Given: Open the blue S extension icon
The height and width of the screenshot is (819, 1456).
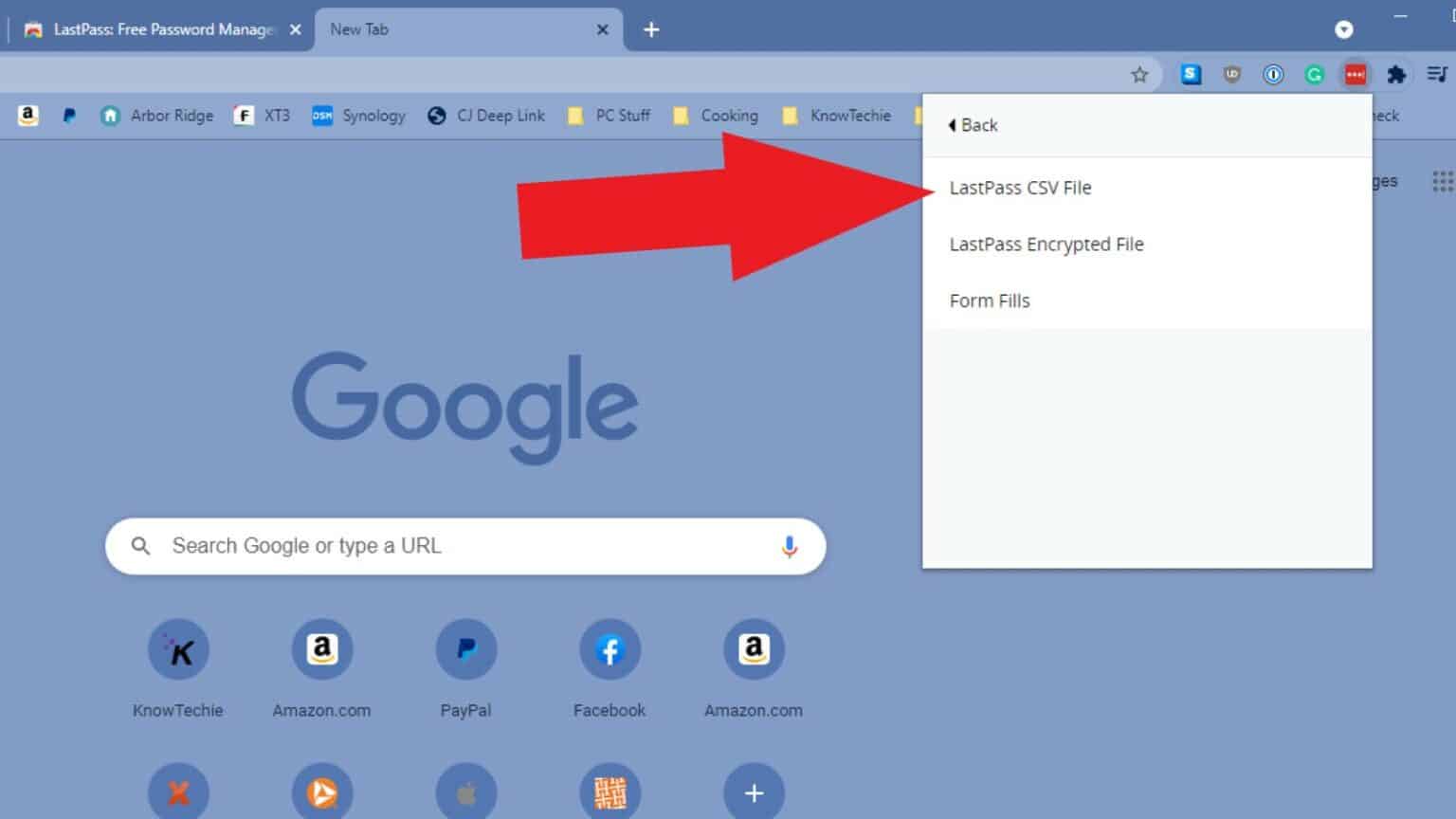Looking at the screenshot, I should pyautogui.click(x=1191, y=74).
